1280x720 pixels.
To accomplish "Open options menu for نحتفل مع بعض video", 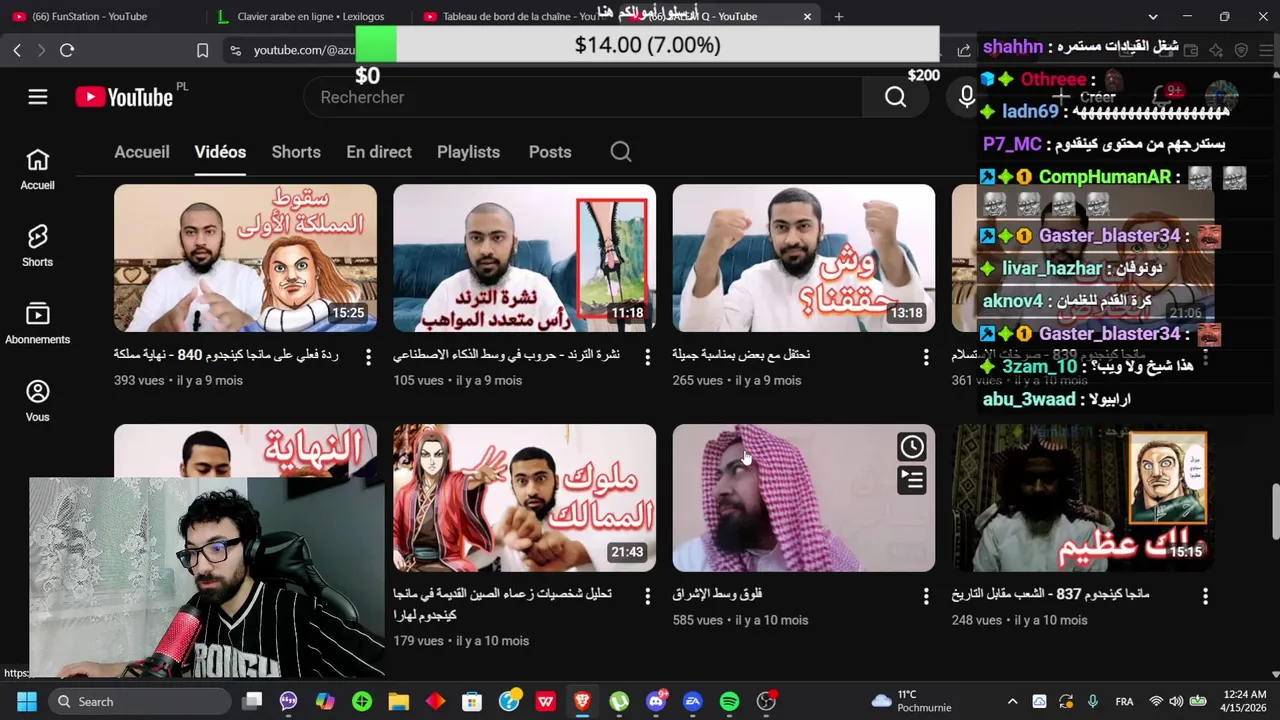I will pos(926,356).
